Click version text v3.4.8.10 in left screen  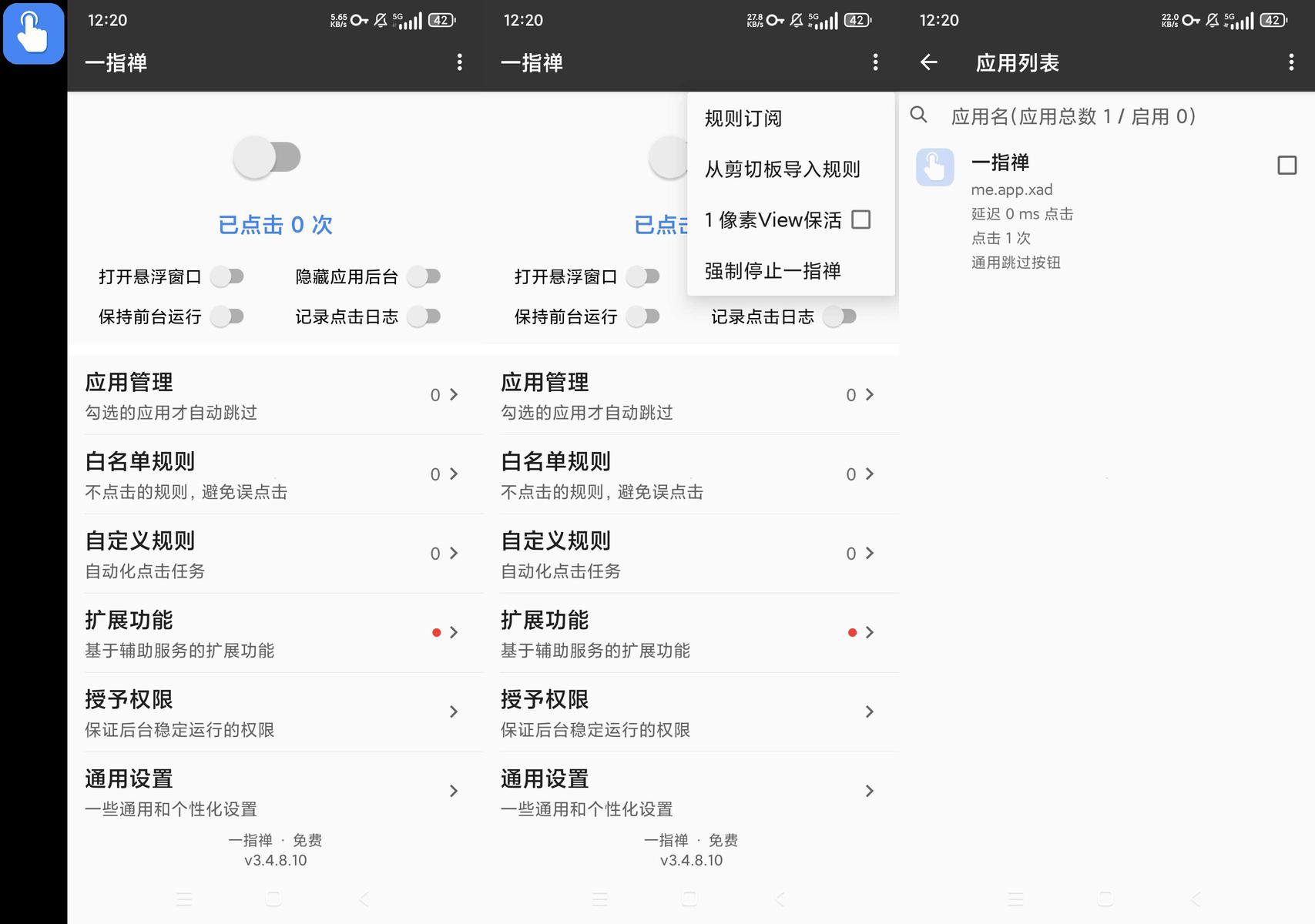click(x=276, y=860)
